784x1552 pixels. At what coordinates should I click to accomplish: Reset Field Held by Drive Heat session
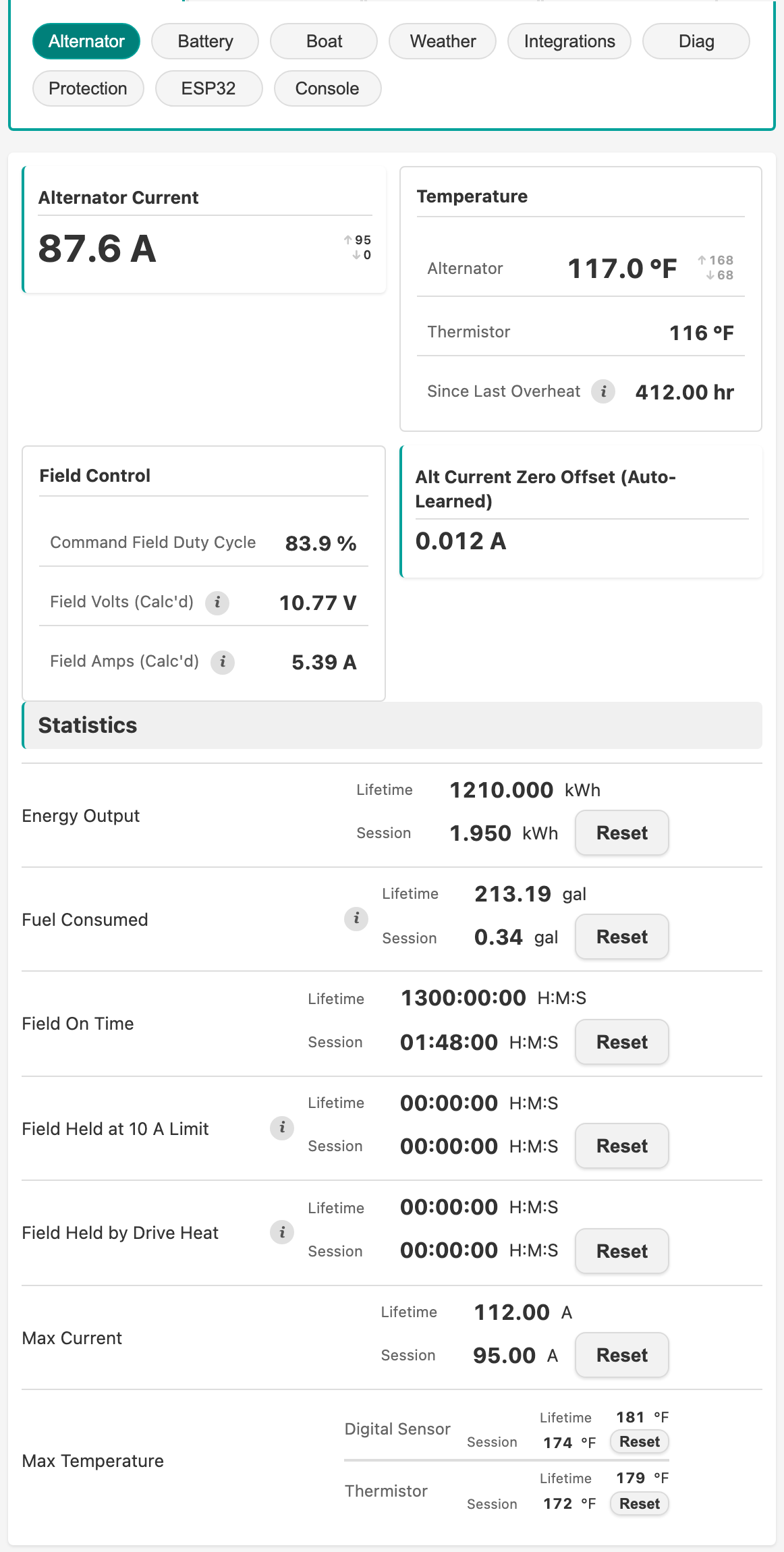pyautogui.click(x=622, y=1251)
